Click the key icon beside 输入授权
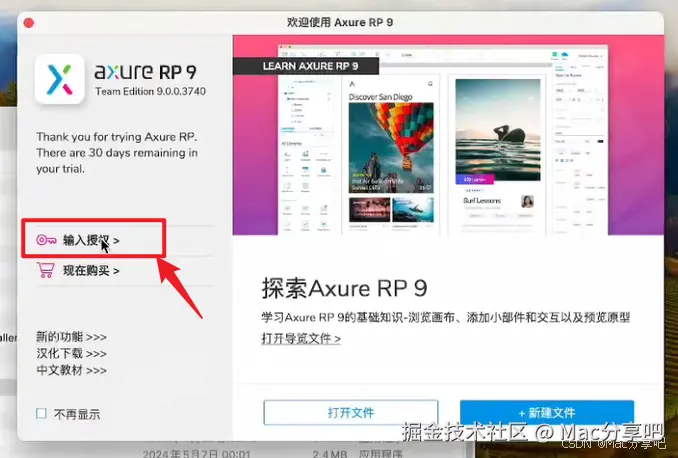The height and width of the screenshot is (458, 678). coord(46,240)
